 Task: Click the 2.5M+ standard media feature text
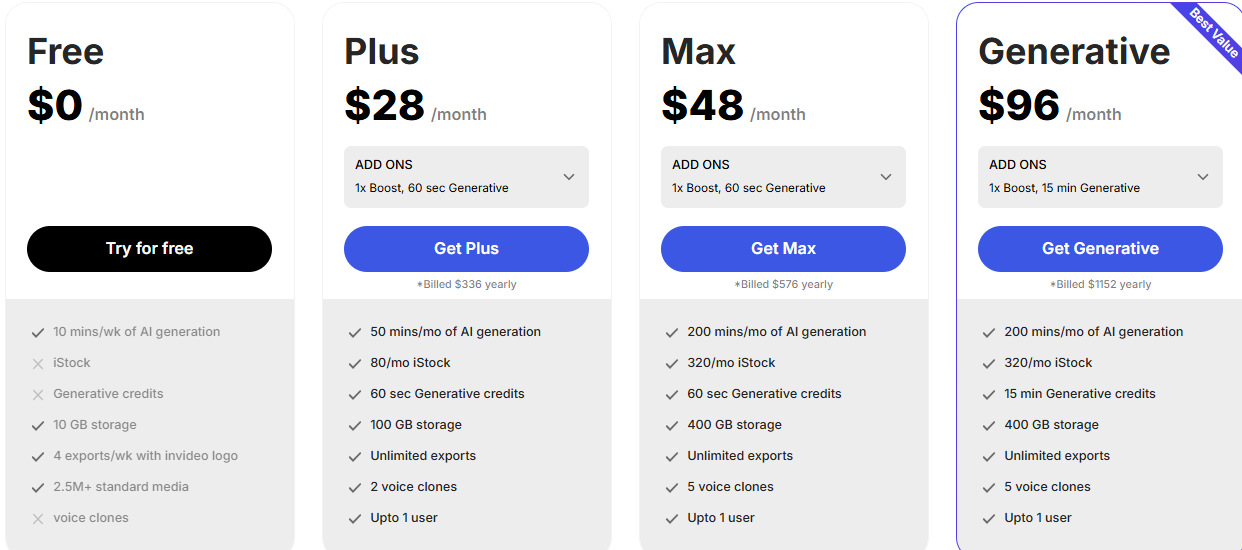click(x=121, y=487)
